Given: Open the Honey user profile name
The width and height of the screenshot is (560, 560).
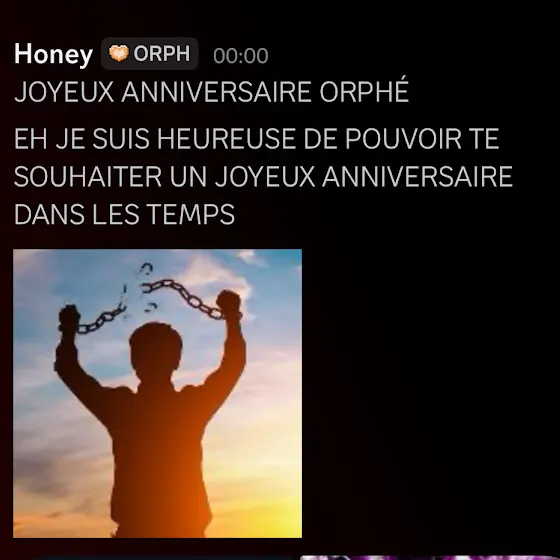Looking at the screenshot, I should pos(54,54).
